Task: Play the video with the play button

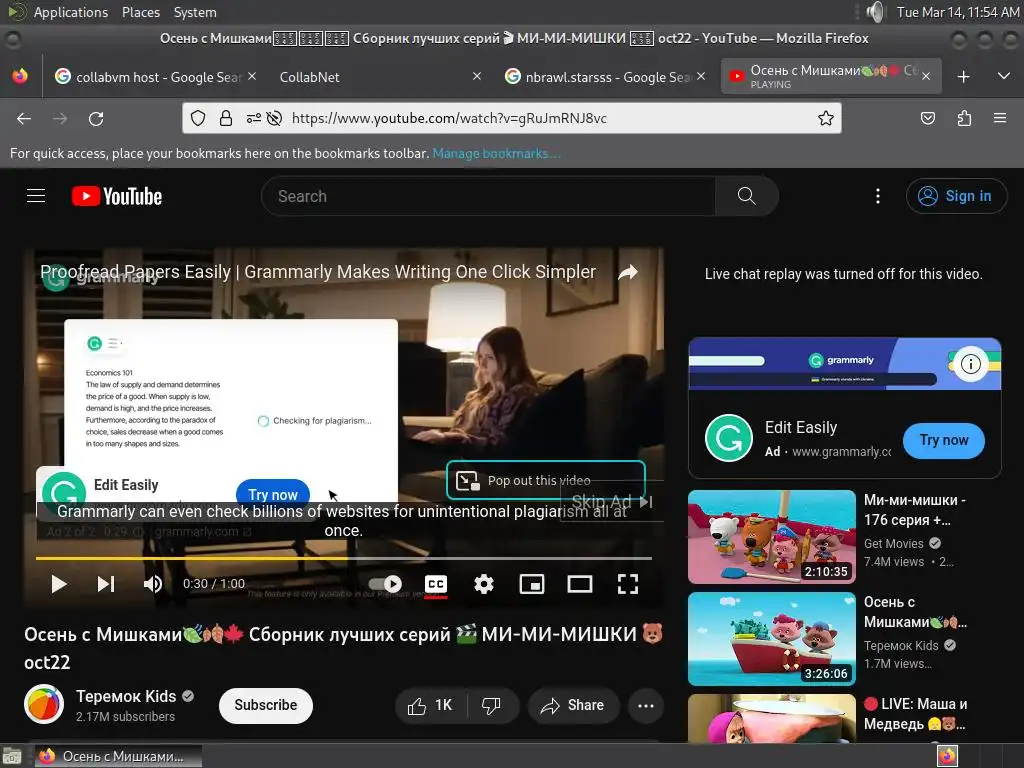Action: (x=59, y=584)
